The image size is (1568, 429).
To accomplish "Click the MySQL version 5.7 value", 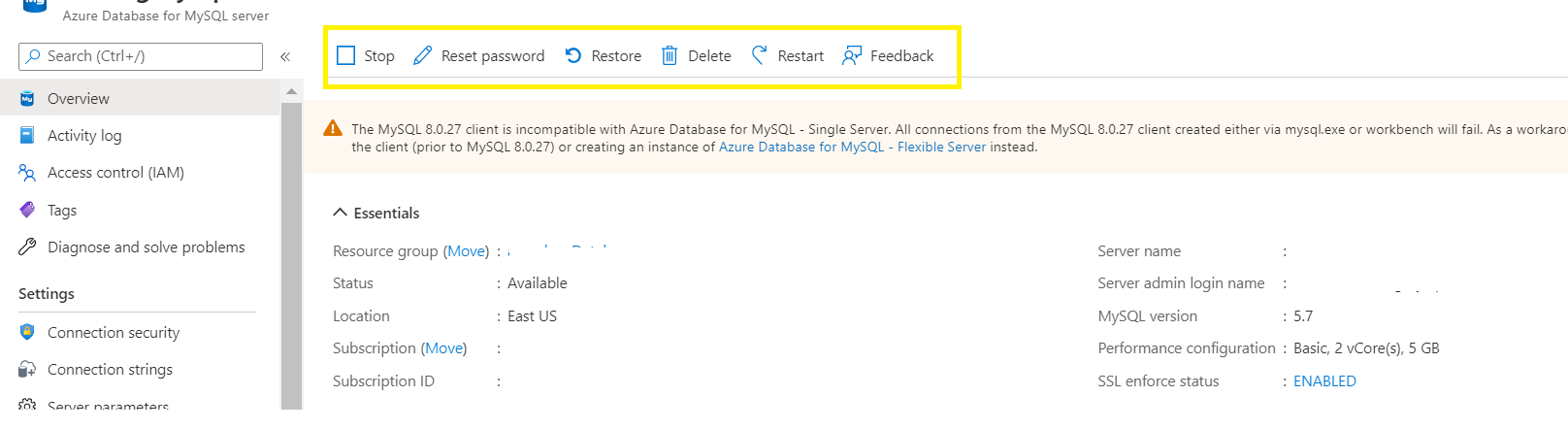I will coord(1303,315).
